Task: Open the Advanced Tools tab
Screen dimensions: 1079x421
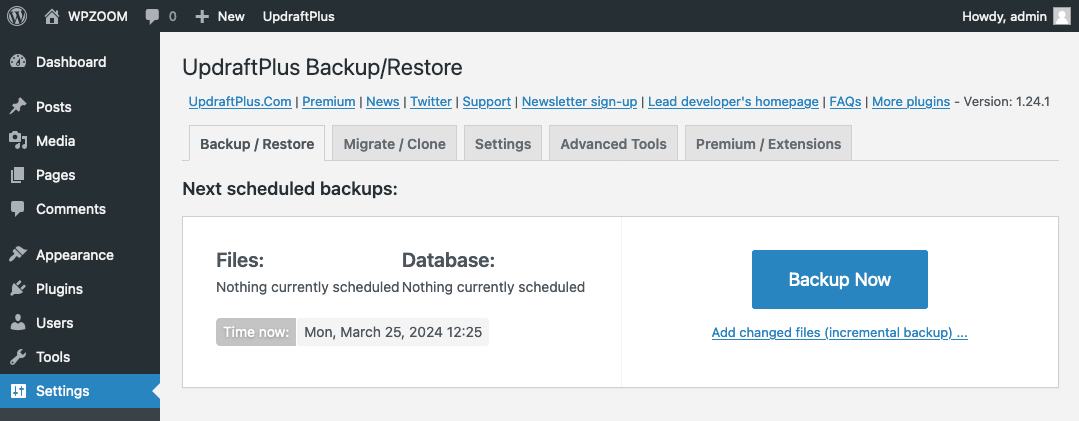Action: pos(613,144)
